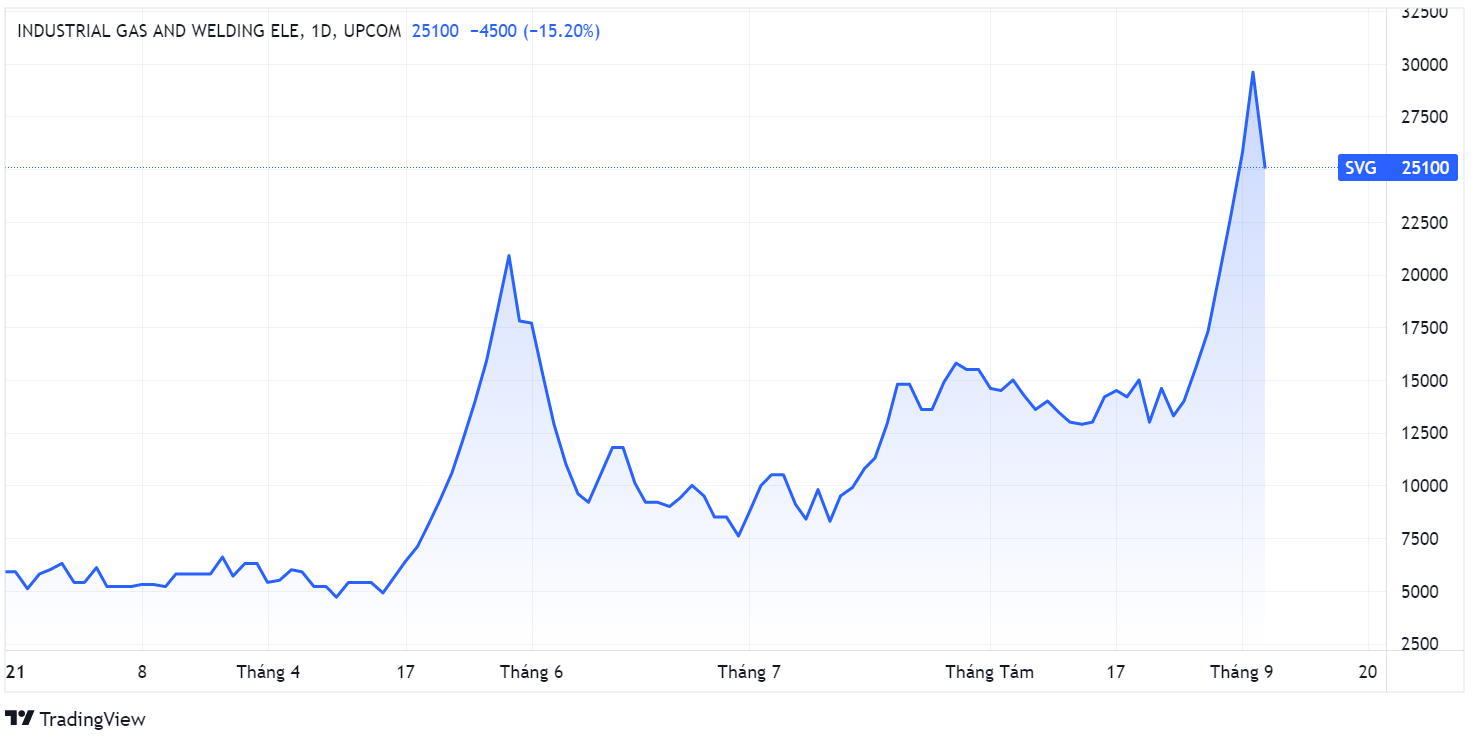Click the 10000 price scale label

(x=1426, y=486)
